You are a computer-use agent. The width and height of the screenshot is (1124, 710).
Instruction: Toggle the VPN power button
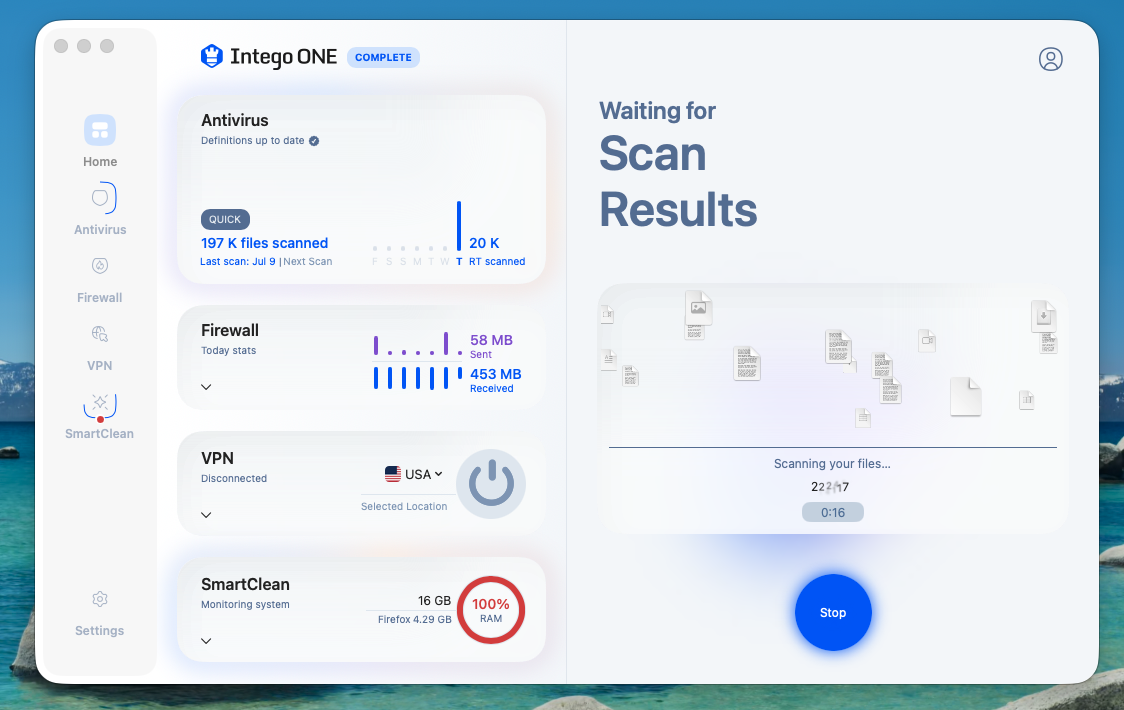pos(491,483)
